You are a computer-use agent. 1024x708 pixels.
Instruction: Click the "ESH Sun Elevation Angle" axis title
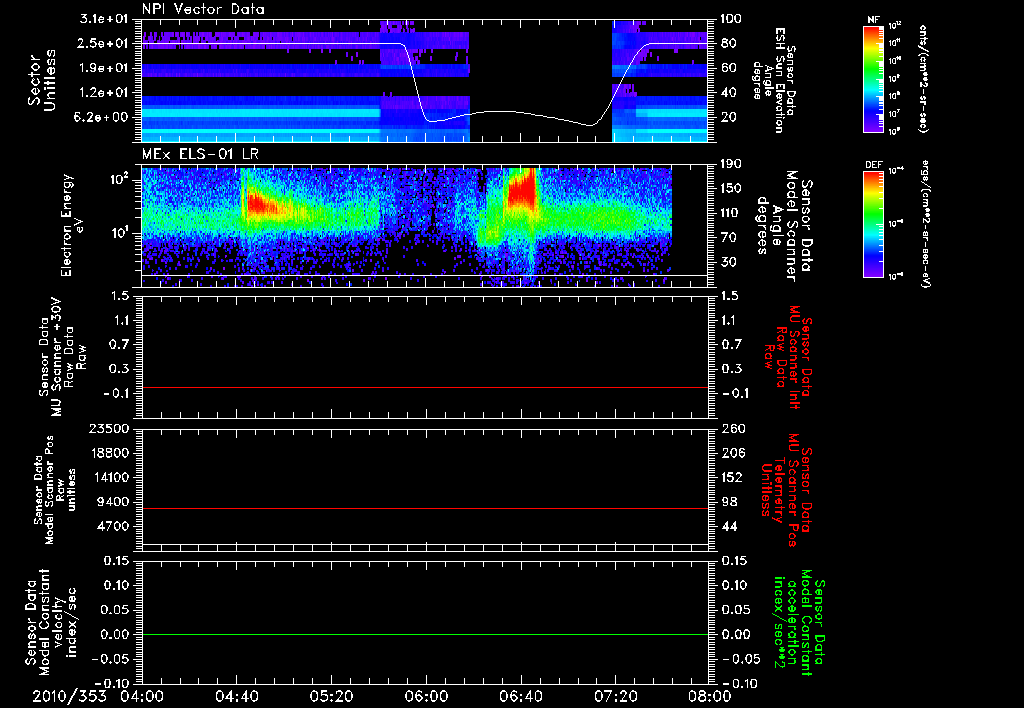(x=773, y=80)
